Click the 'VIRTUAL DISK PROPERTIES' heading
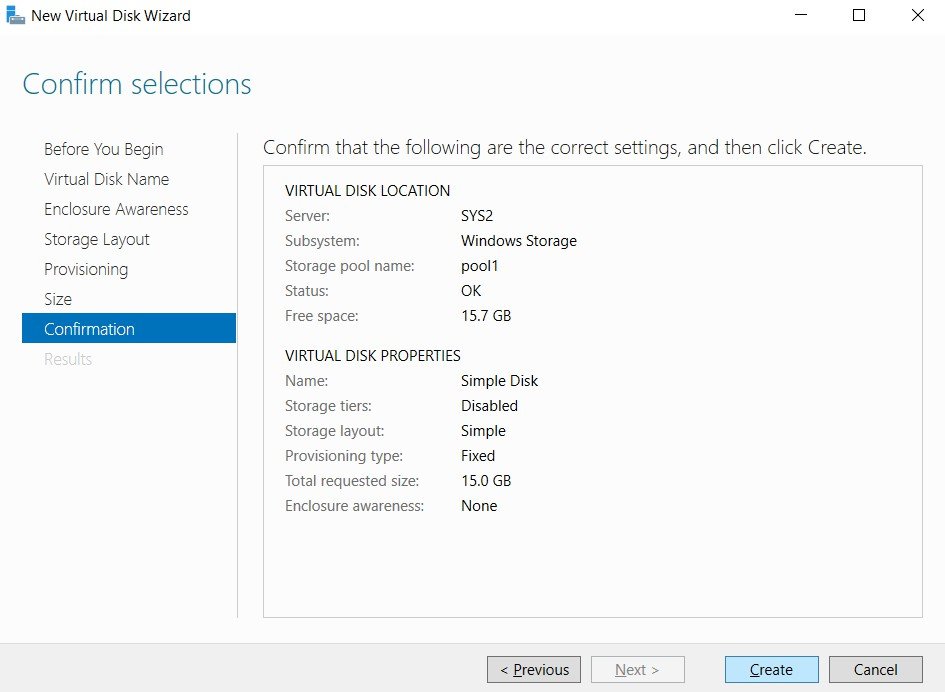 tap(372, 356)
